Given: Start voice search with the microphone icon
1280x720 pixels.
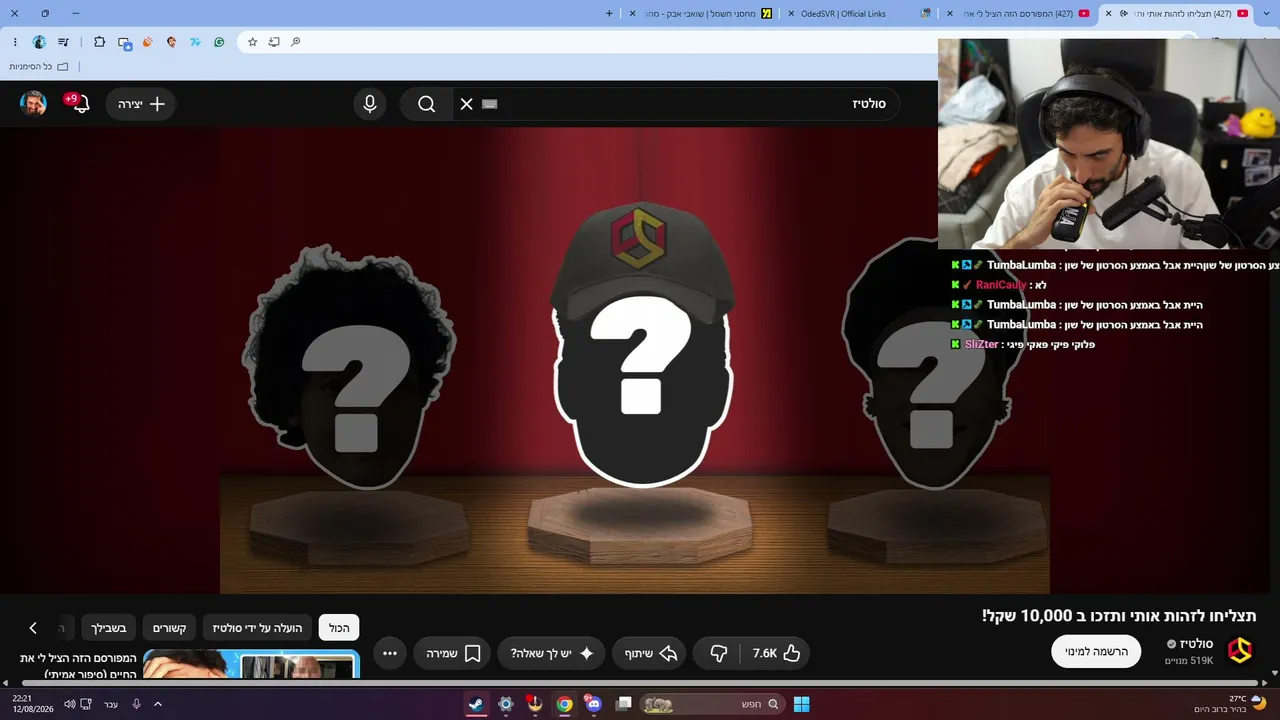Looking at the screenshot, I should [370, 104].
